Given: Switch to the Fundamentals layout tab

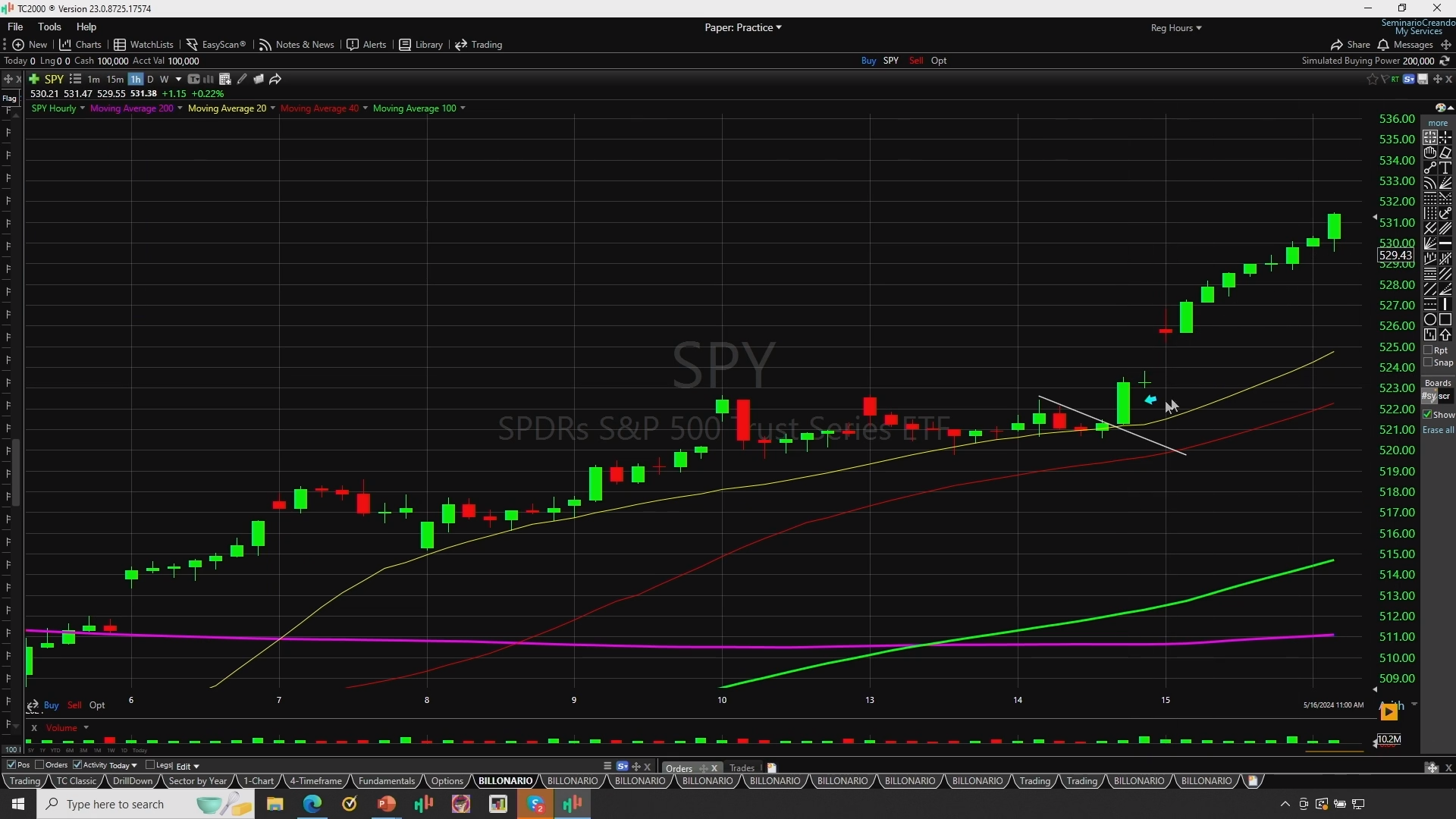Looking at the screenshot, I should [x=386, y=781].
